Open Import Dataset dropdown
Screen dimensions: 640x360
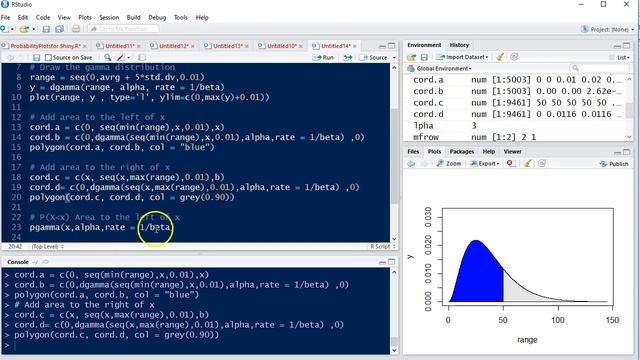click(x=462, y=57)
